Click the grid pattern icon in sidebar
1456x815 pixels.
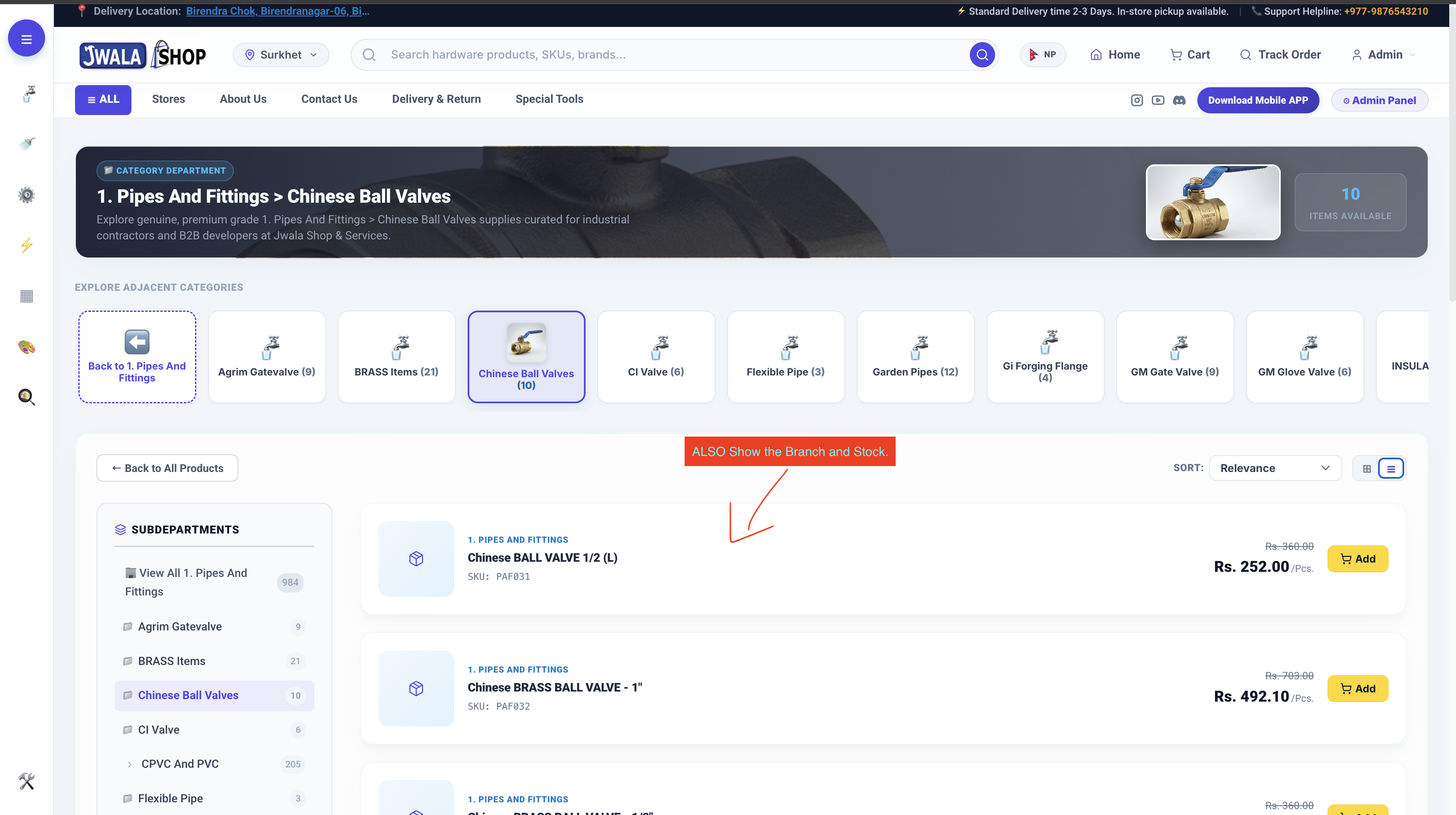(27, 296)
